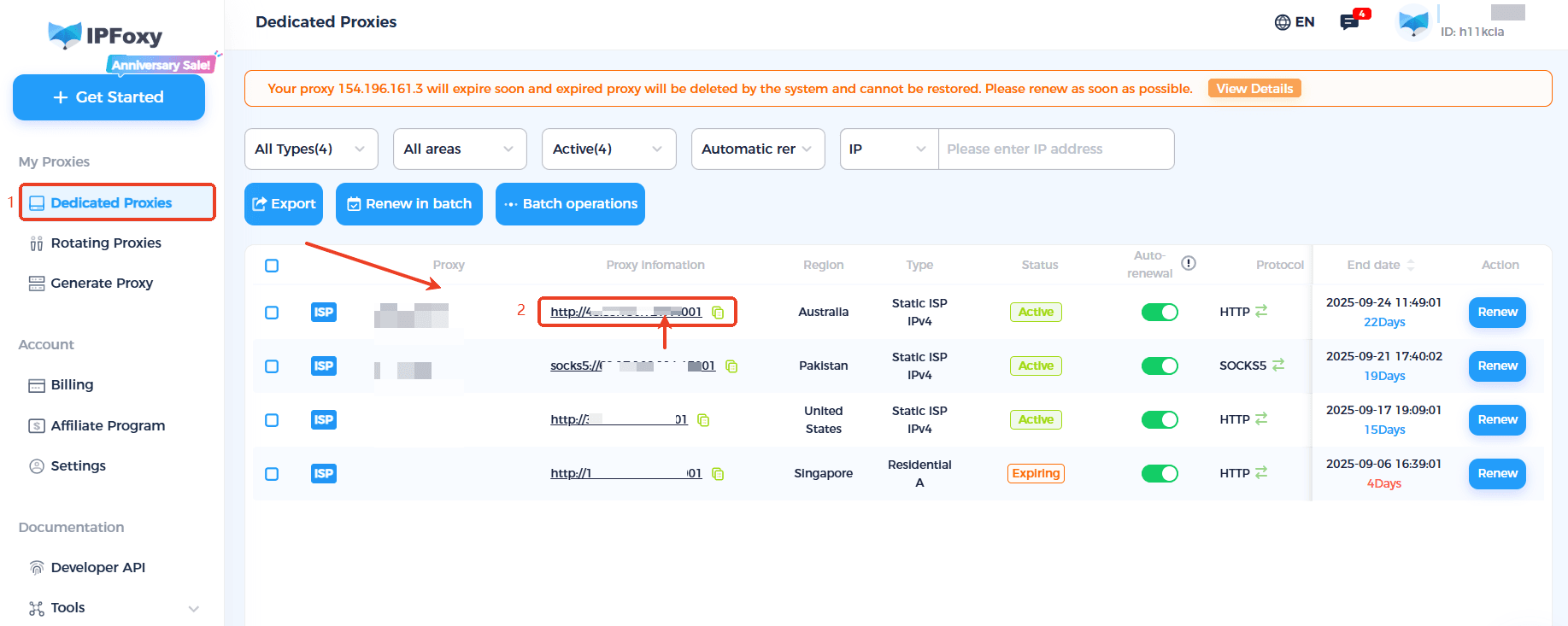Open the All Types(4) dropdown
Screen dimensions: 1568x626
coord(311,149)
